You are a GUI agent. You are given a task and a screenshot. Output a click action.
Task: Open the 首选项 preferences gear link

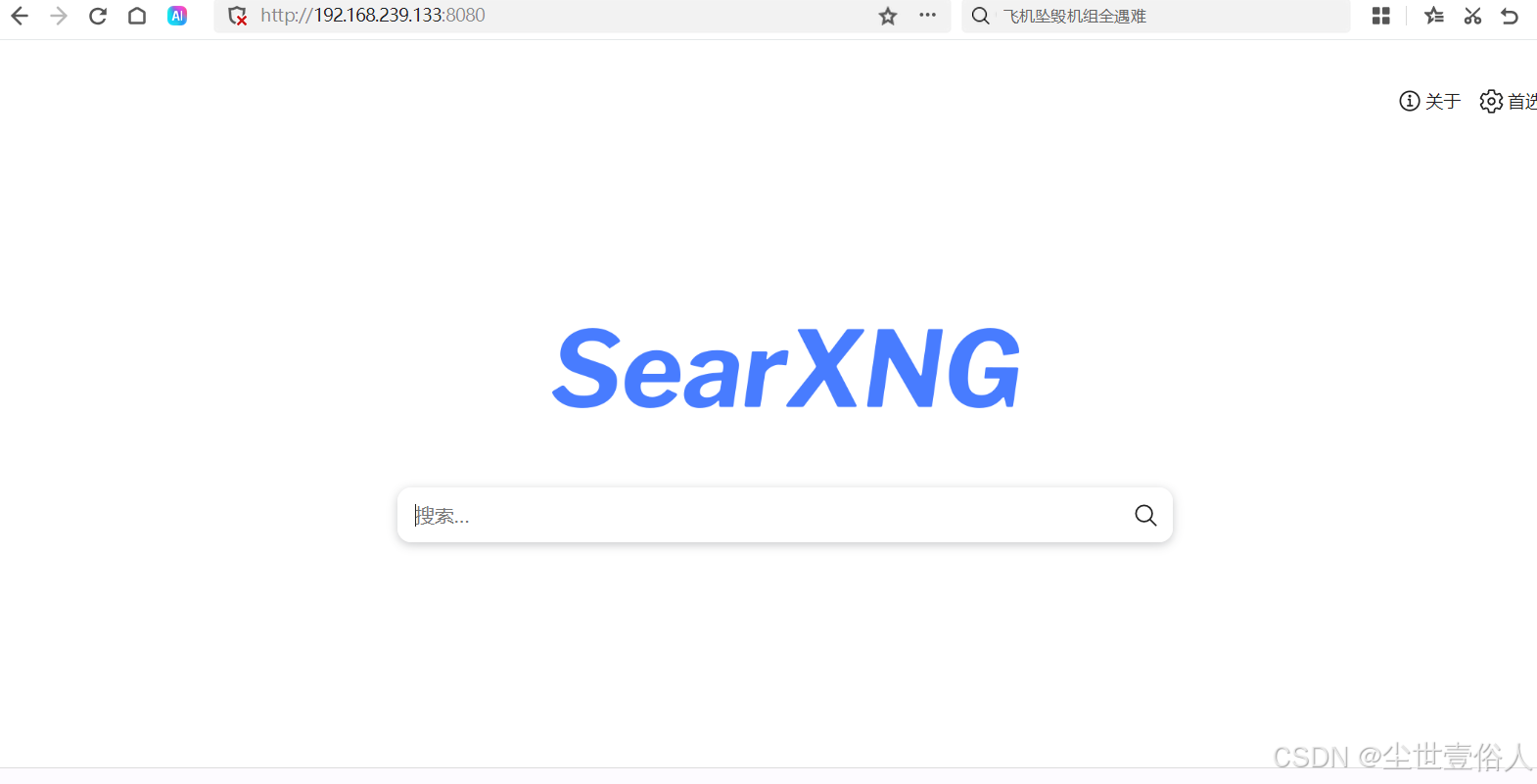coord(1508,101)
